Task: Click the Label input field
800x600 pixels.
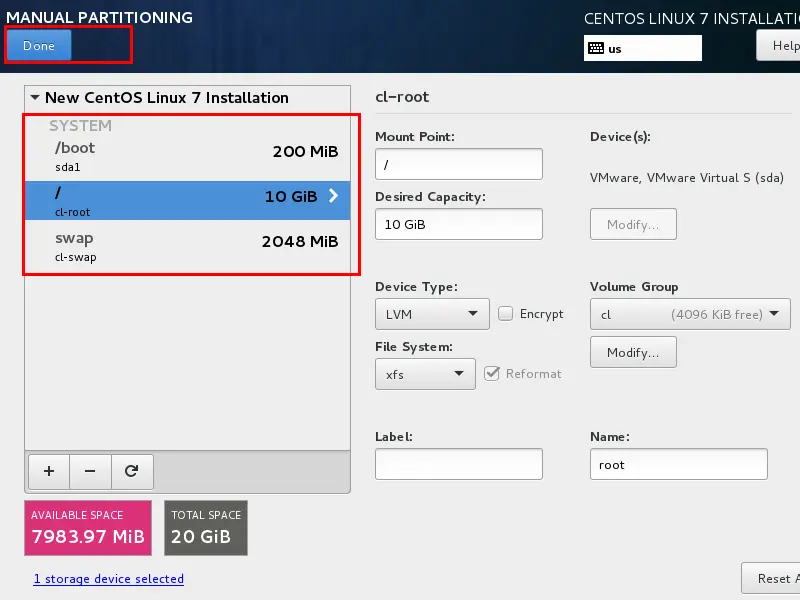Action: pyautogui.click(x=459, y=464)
